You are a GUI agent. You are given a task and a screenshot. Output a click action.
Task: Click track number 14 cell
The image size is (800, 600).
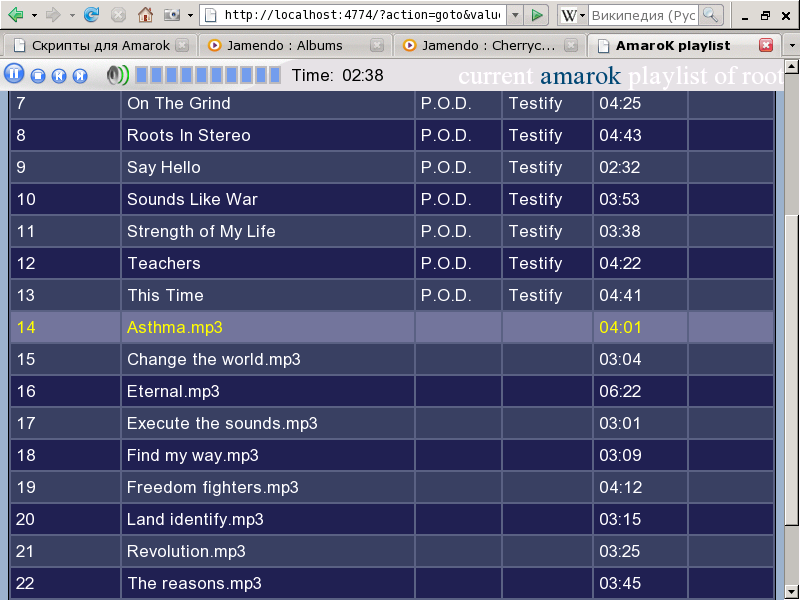[65, 327]
